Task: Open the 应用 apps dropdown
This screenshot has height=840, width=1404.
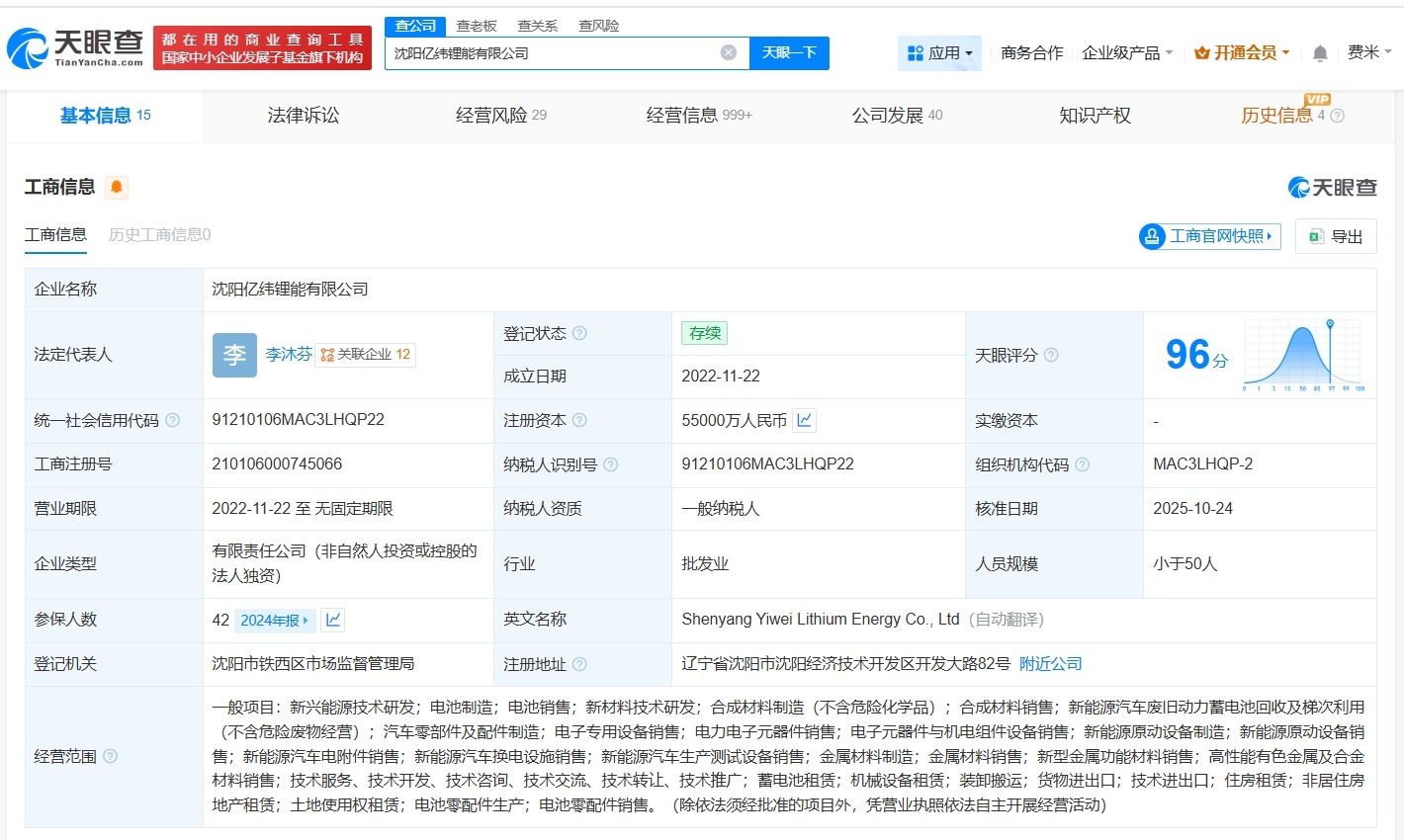Action: [x=939, y=52]
